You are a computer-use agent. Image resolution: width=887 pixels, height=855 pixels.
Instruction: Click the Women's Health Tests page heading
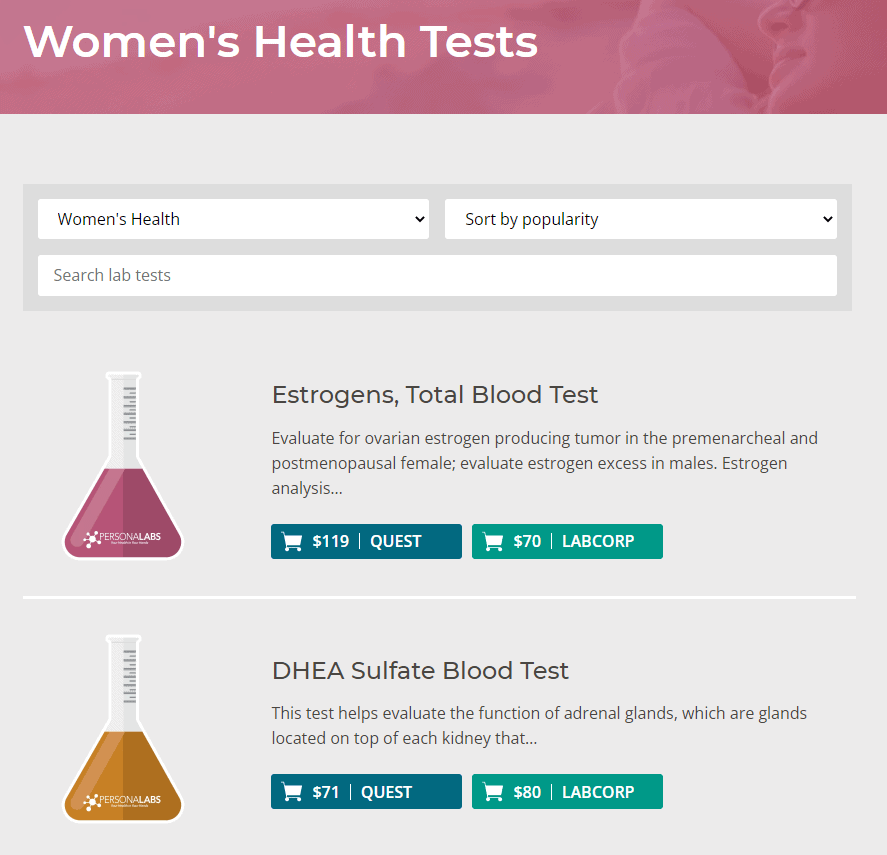pyautogui.click(x=281, y=41)
